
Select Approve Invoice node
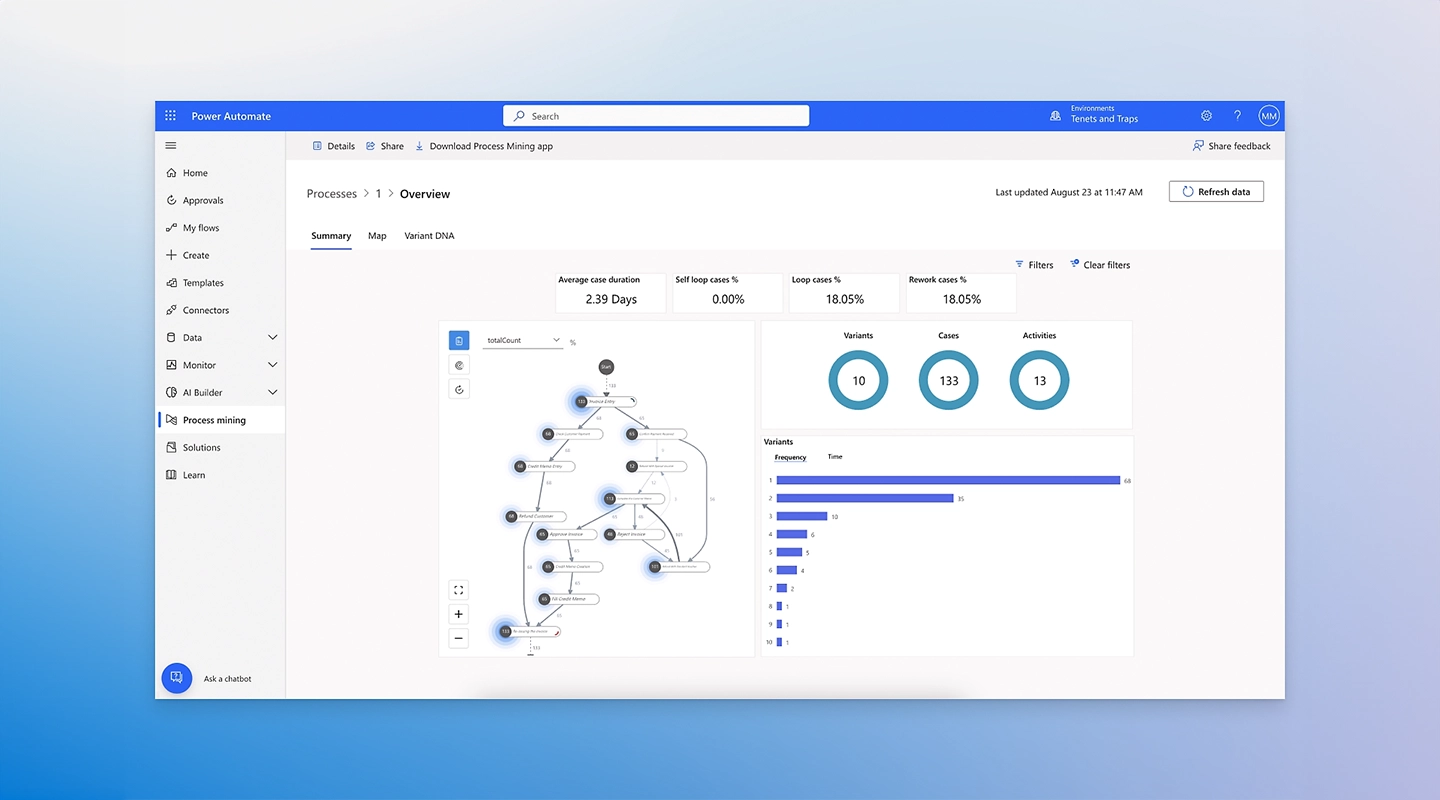point(567,535)
